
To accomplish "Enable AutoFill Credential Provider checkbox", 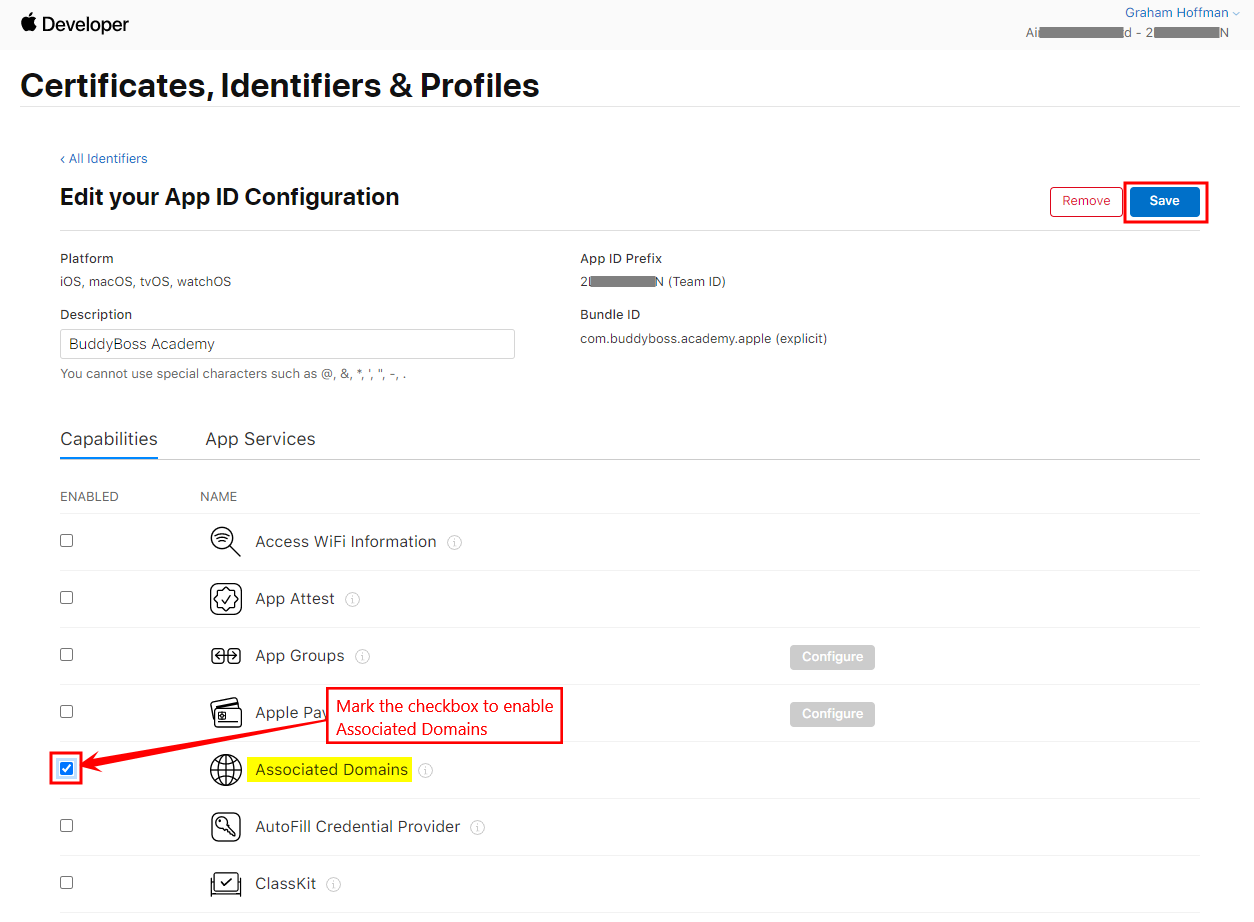I will coord(66,825).
